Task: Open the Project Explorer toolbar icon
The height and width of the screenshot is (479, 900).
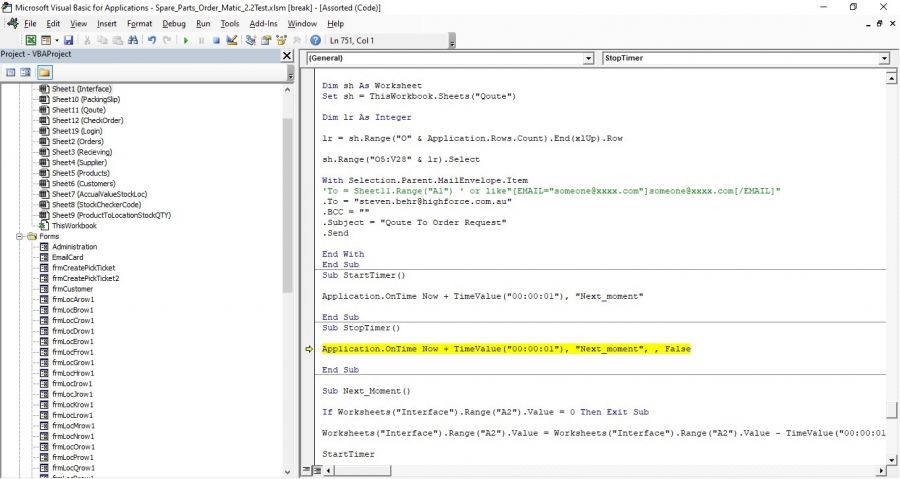Action: tap(251, 40)
